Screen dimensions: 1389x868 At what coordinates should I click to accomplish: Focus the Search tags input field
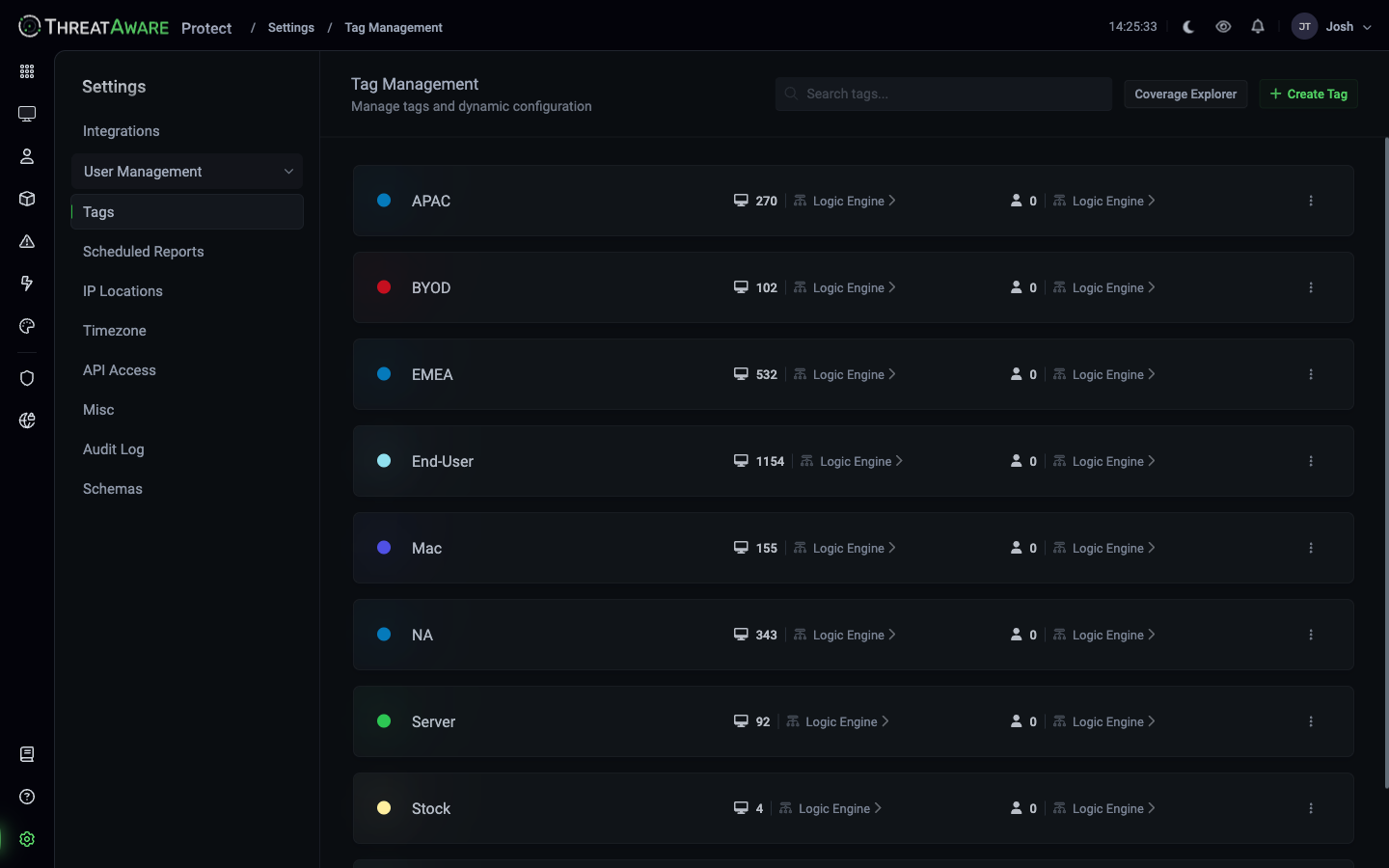point(943,94)
